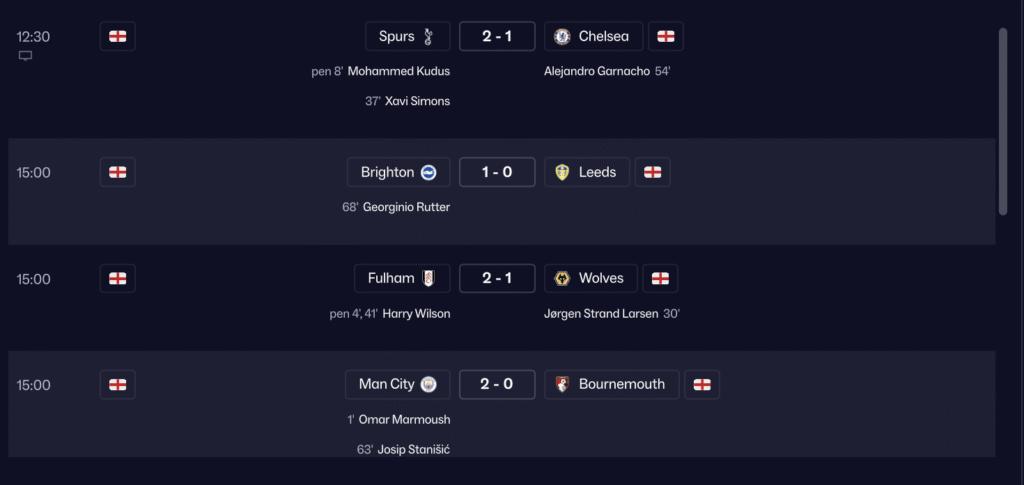This screenshot has height=485, width=1024.
Task: Click goalscorer Mohammed Kudus
Action: (x=398, y=72)
